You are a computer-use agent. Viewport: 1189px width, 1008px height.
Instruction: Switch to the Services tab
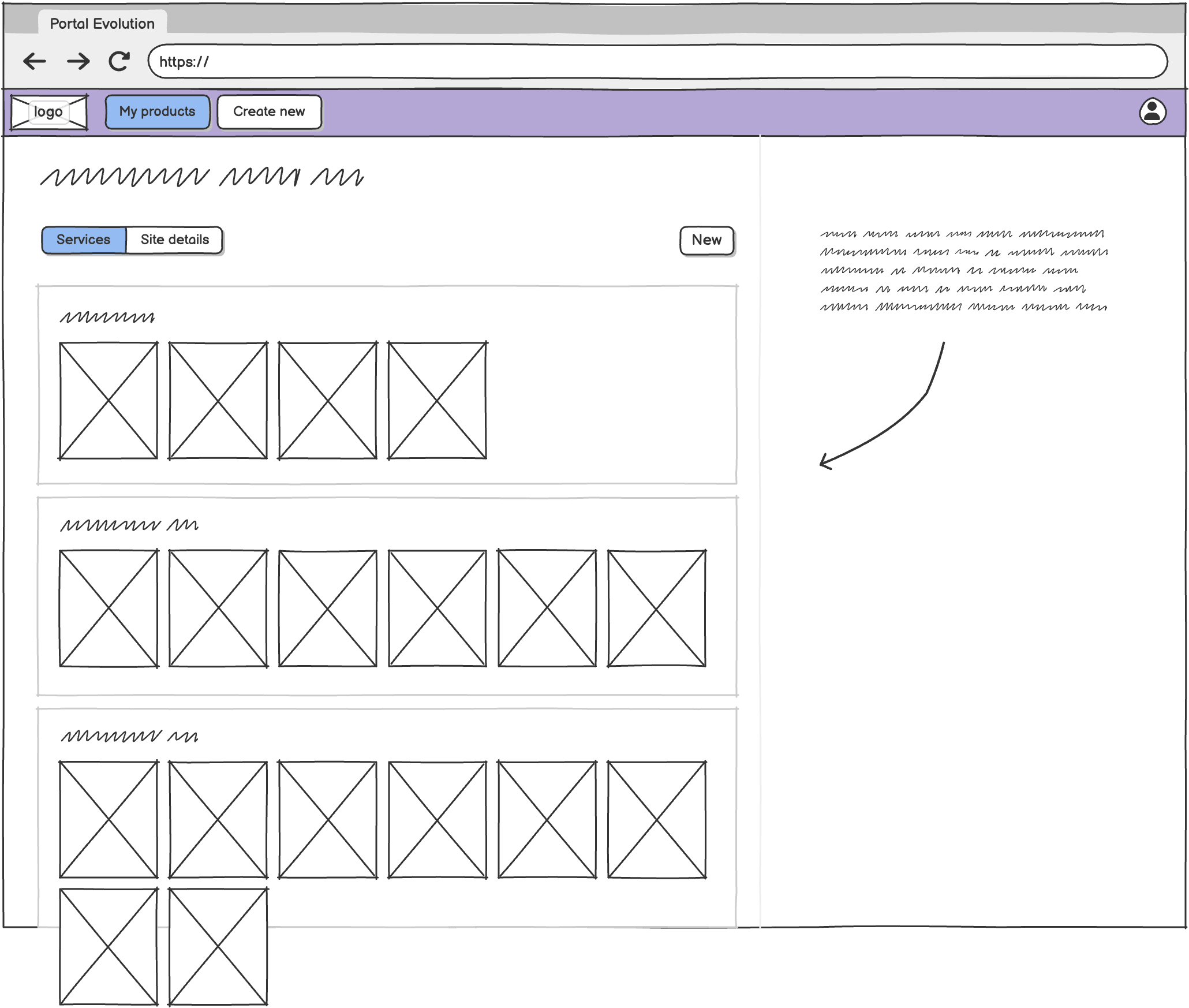[x=84, y=240]
